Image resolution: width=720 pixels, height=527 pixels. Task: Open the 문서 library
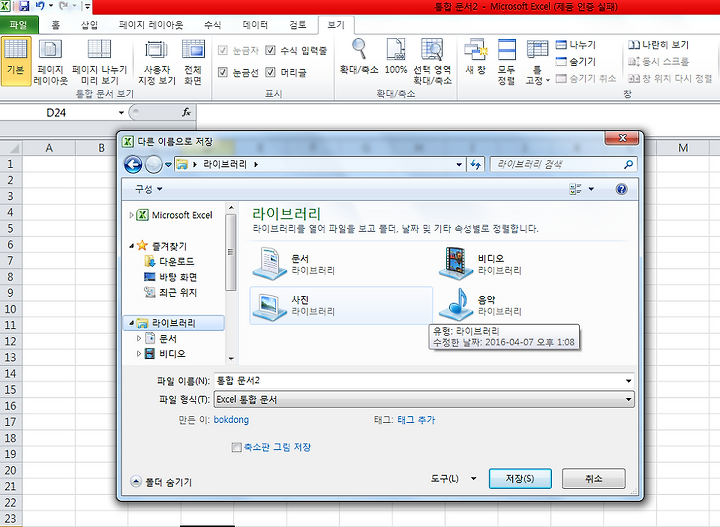294,264
